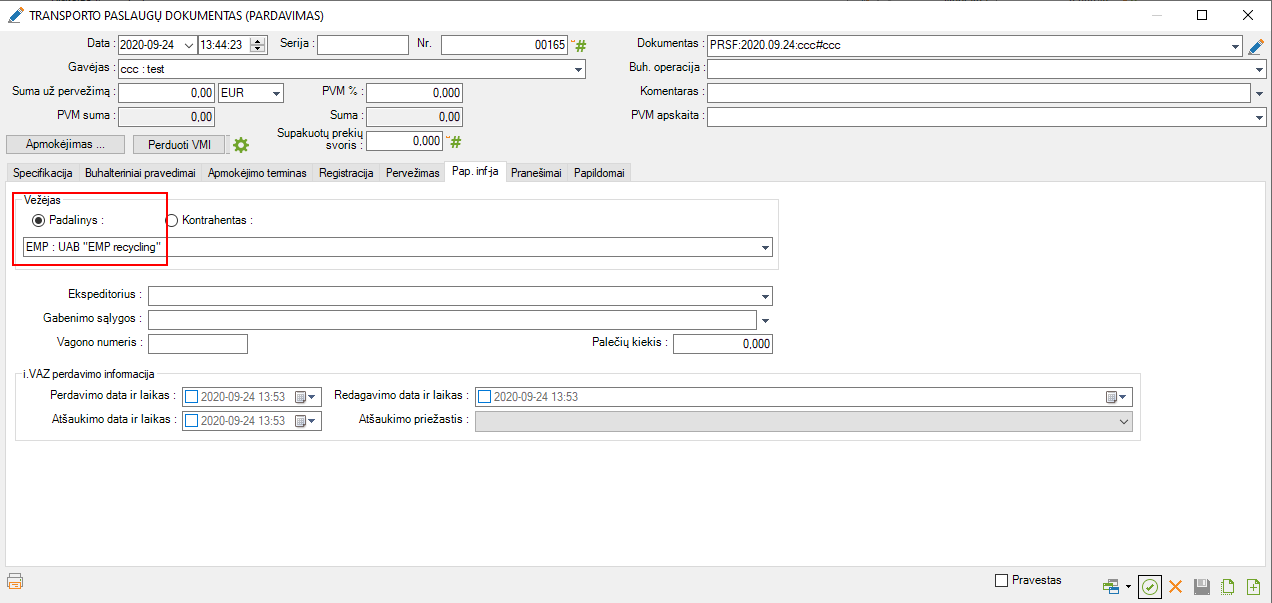Image resolution: width=1272 pixels, height=603 pixels.
Task: Click the Komentaras input field
Action: [979, 93]
